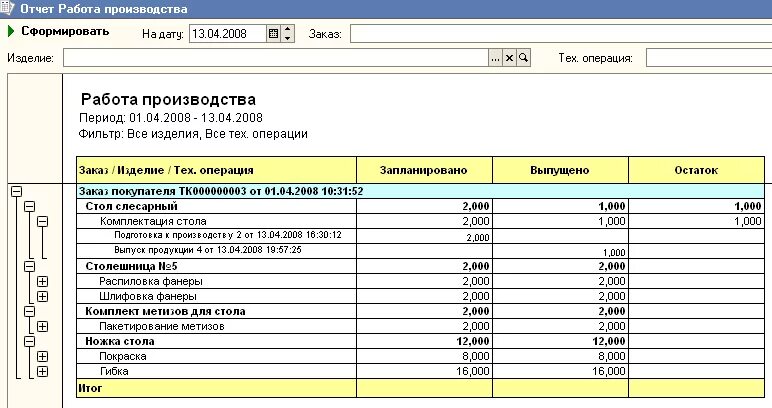This screenshot has height=408, width=772.
Task: Select the Заказ покупателя ТК000000003 row
Action: (x=420, y=191)
